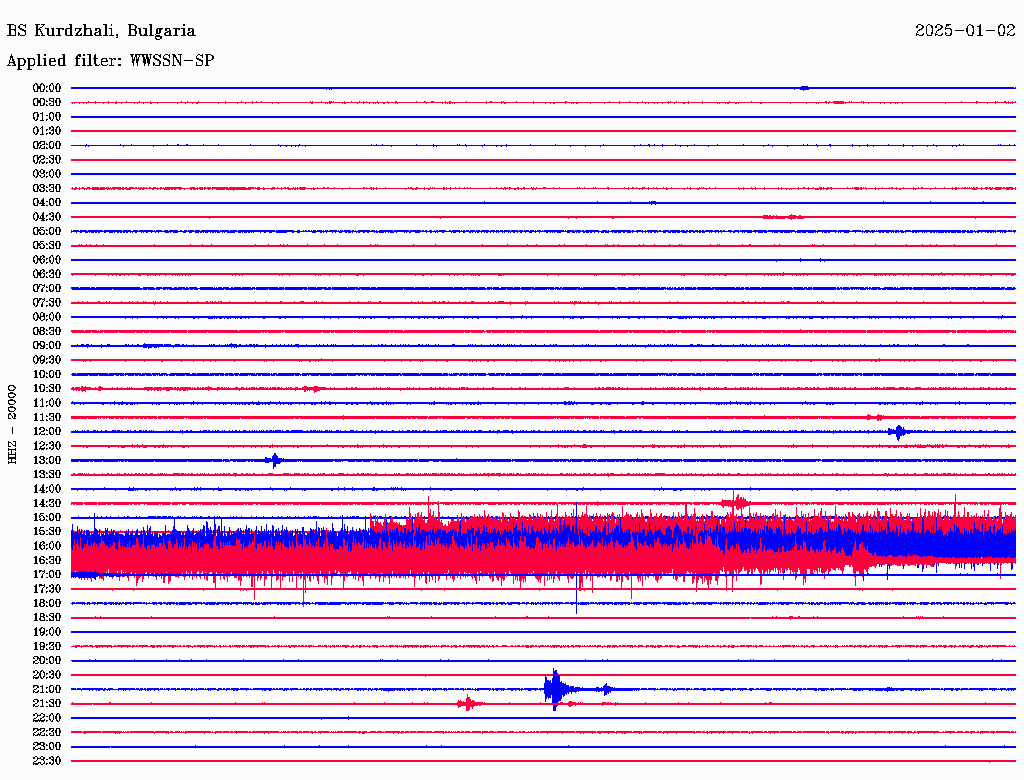1024x780 pixels.
Task: Select the 07:30 time label
Action: 47,302
